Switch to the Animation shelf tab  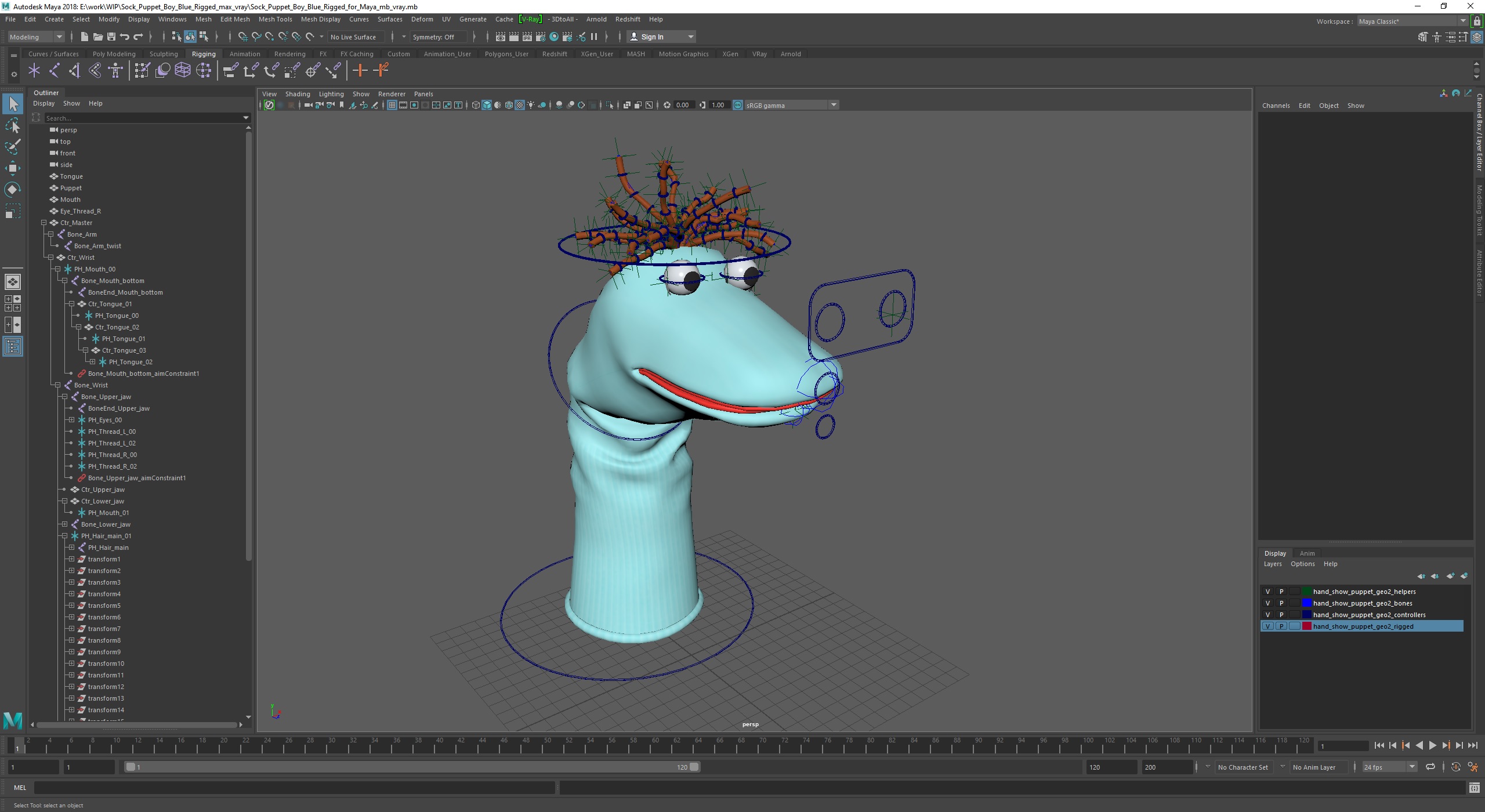(x=245, y=54)
